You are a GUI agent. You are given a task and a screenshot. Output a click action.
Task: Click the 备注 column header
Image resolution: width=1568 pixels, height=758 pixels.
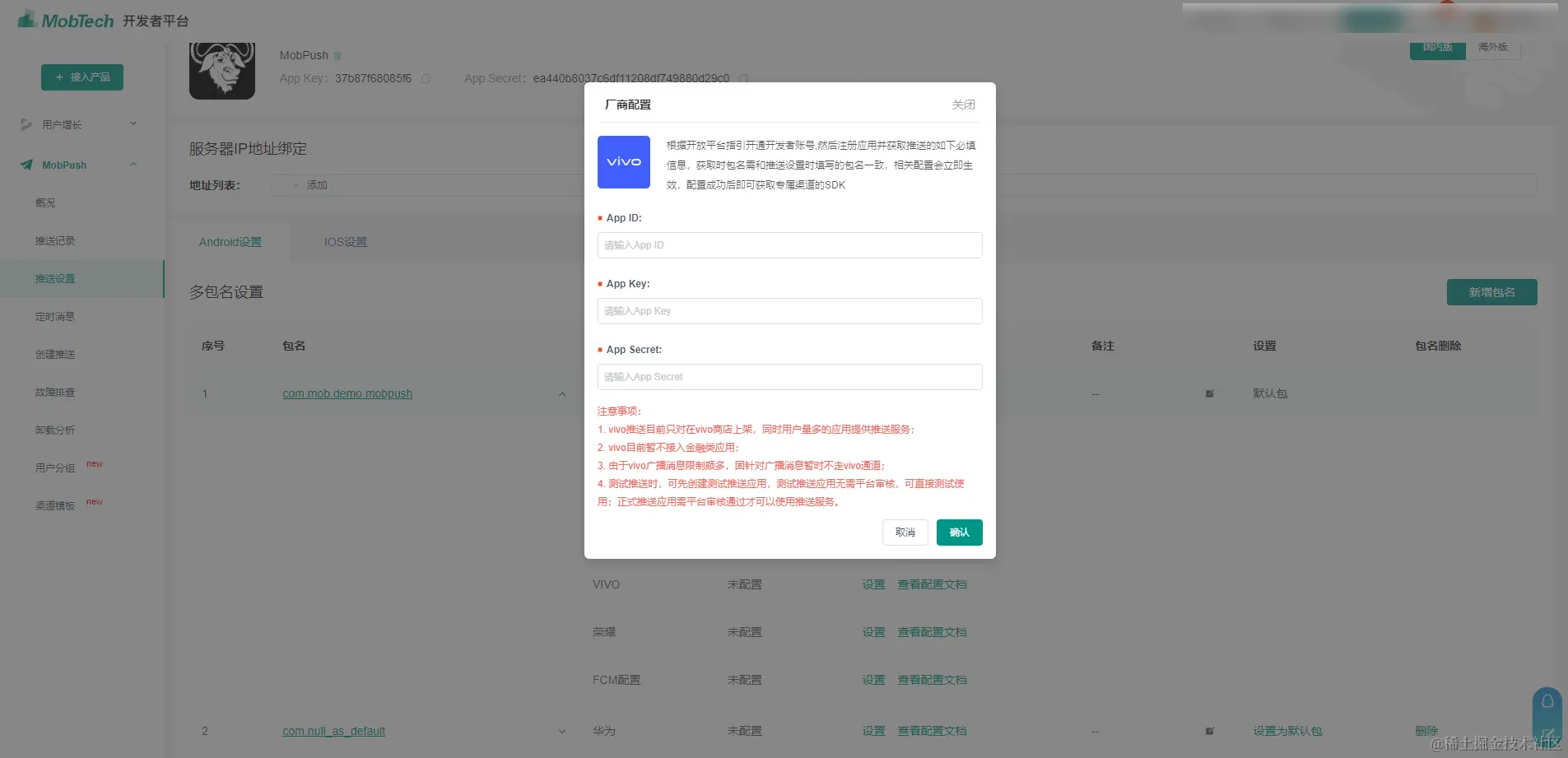click(1103, 346)
